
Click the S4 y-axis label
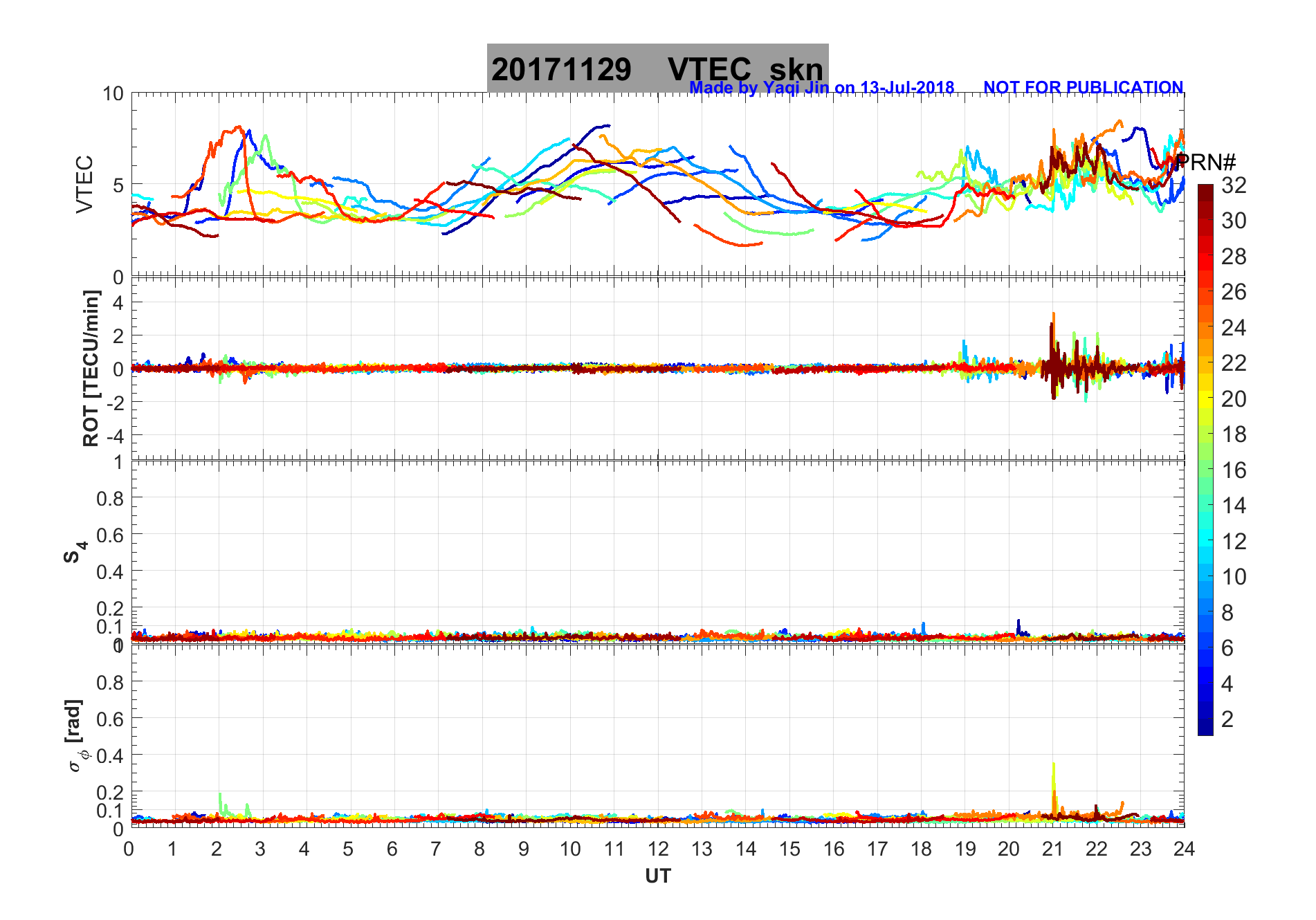(x=75, y=552)
